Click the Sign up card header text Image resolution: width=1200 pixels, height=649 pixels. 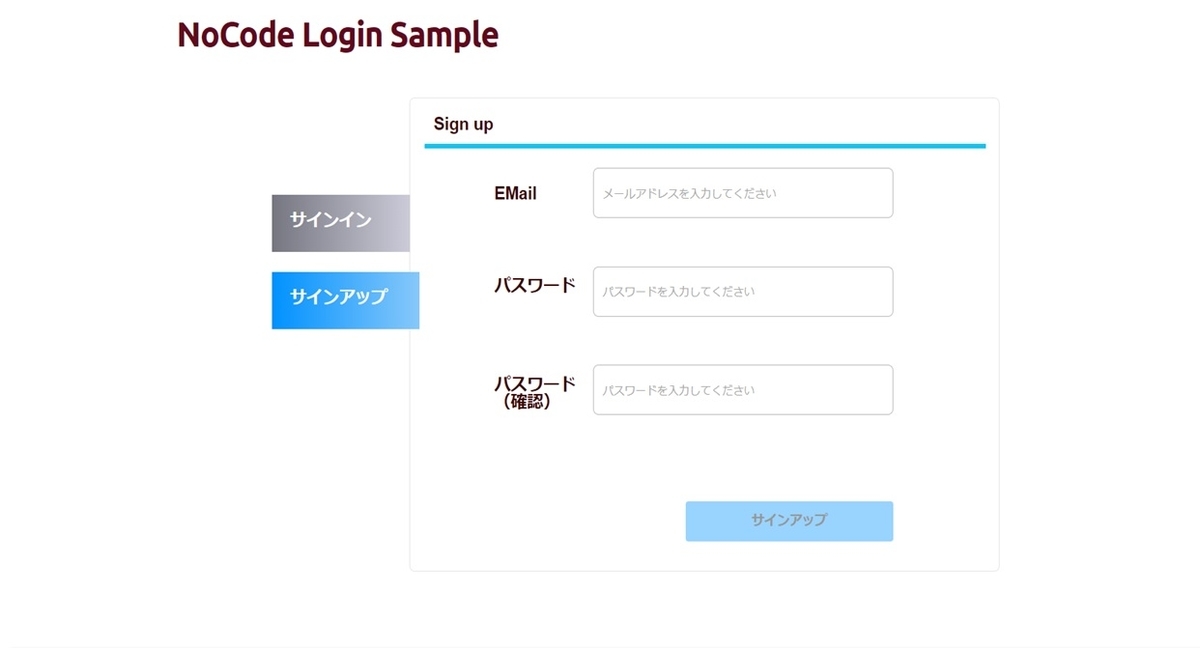click(x=463, y=123)
